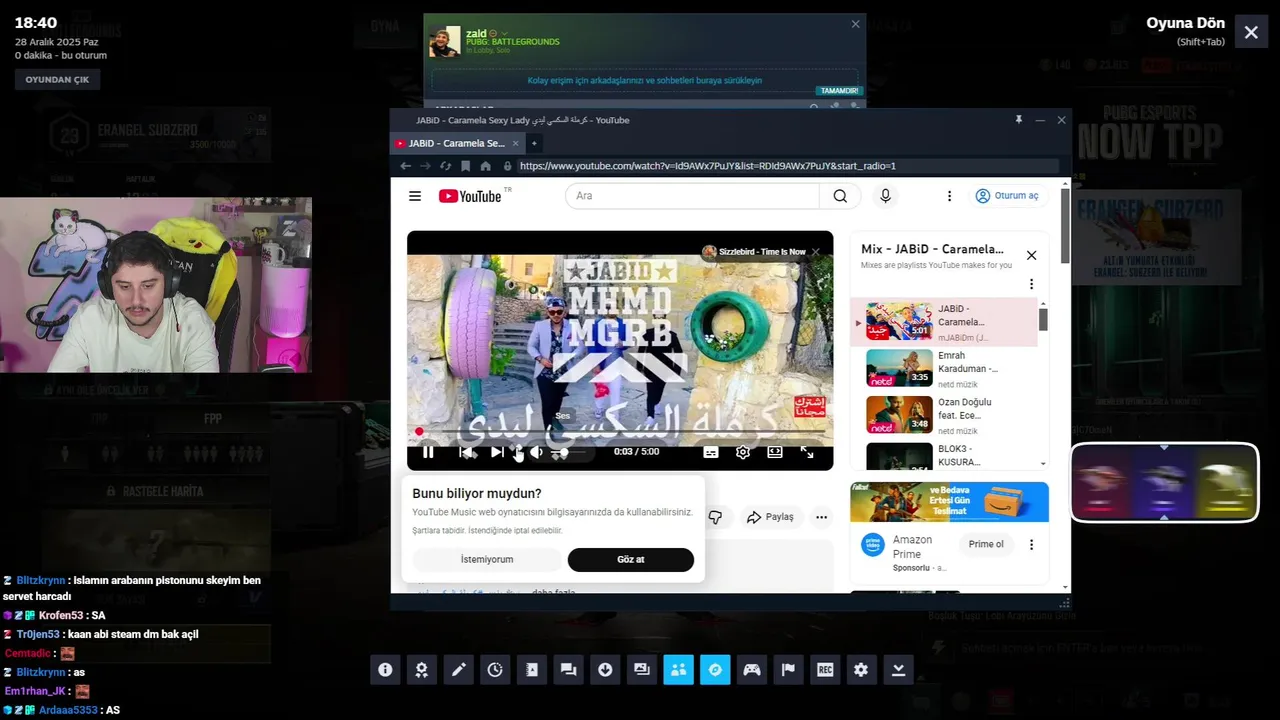
Task: Open the REC game recording icon
Action: pyautogui.click(x=825, y=670)
